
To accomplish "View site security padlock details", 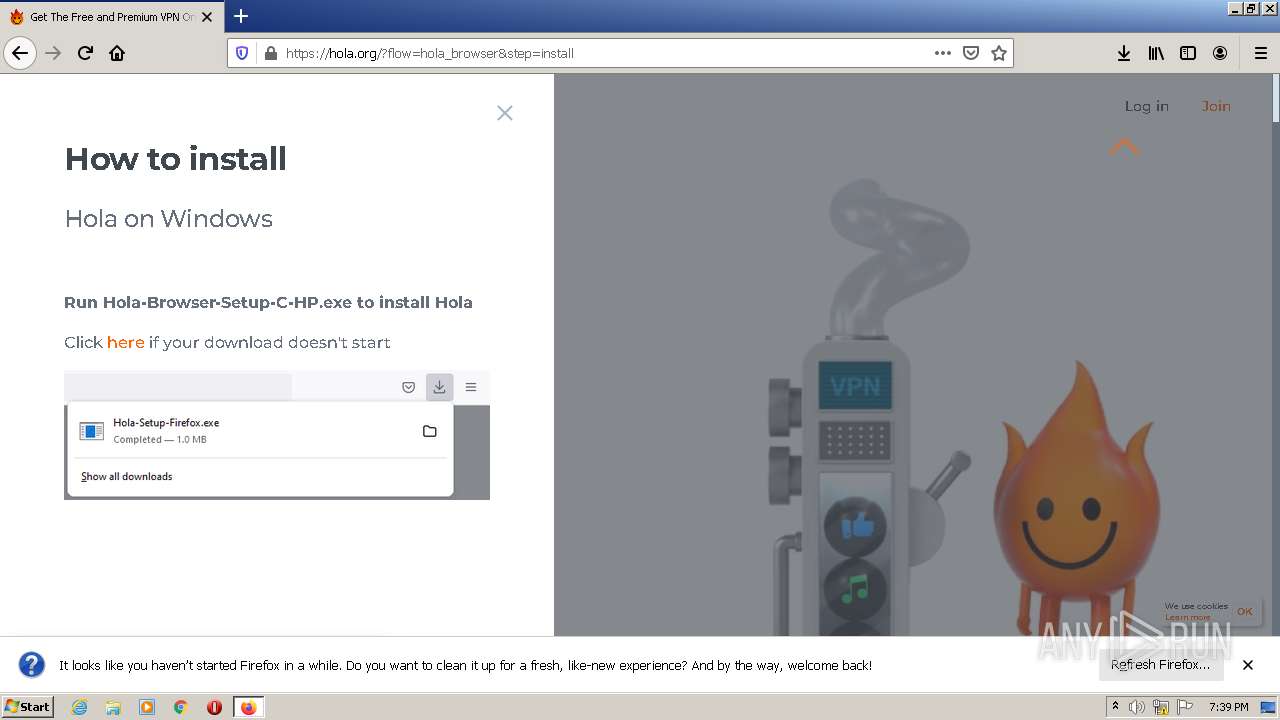I will (x=269, y=53).
